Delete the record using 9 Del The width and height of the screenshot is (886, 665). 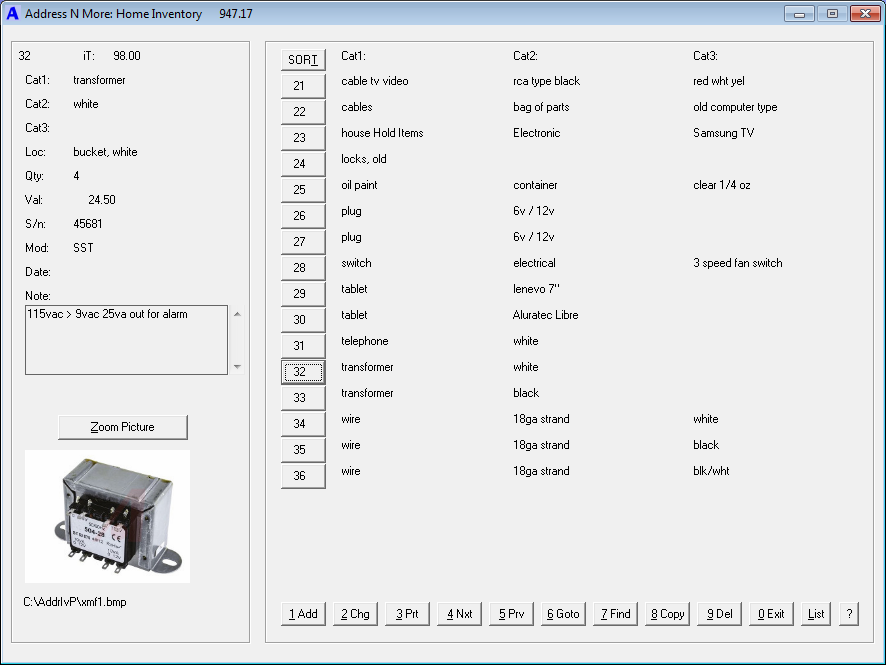719,613
